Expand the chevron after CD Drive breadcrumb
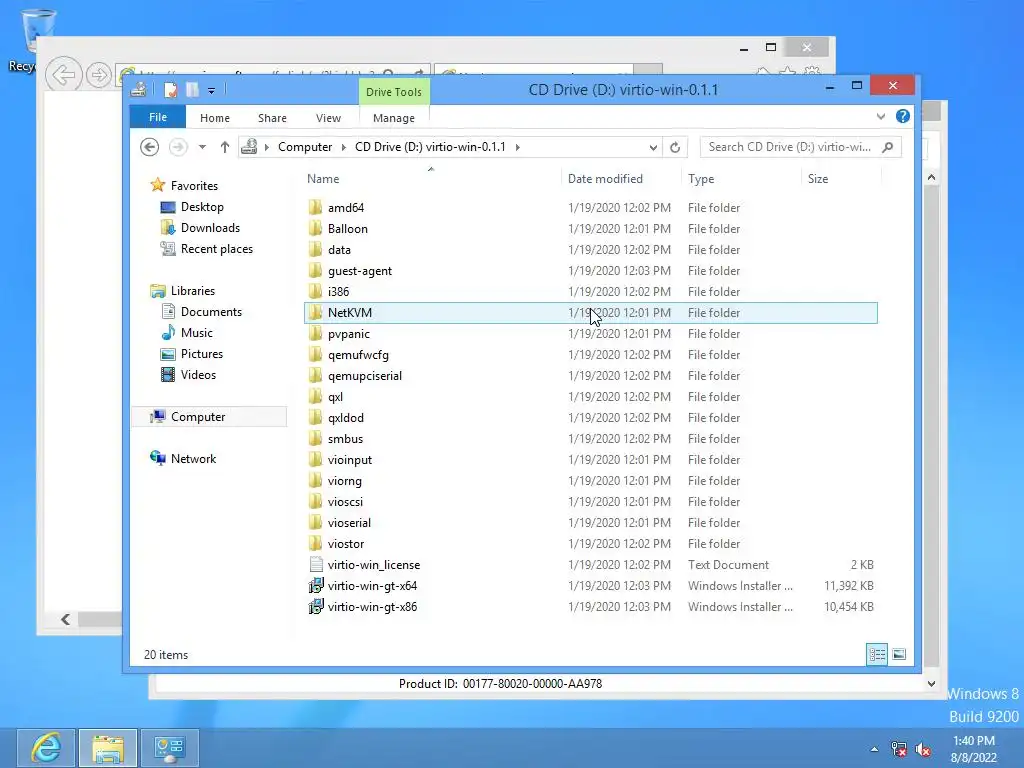The image size is (1024, 768). (x=517, y=147)
